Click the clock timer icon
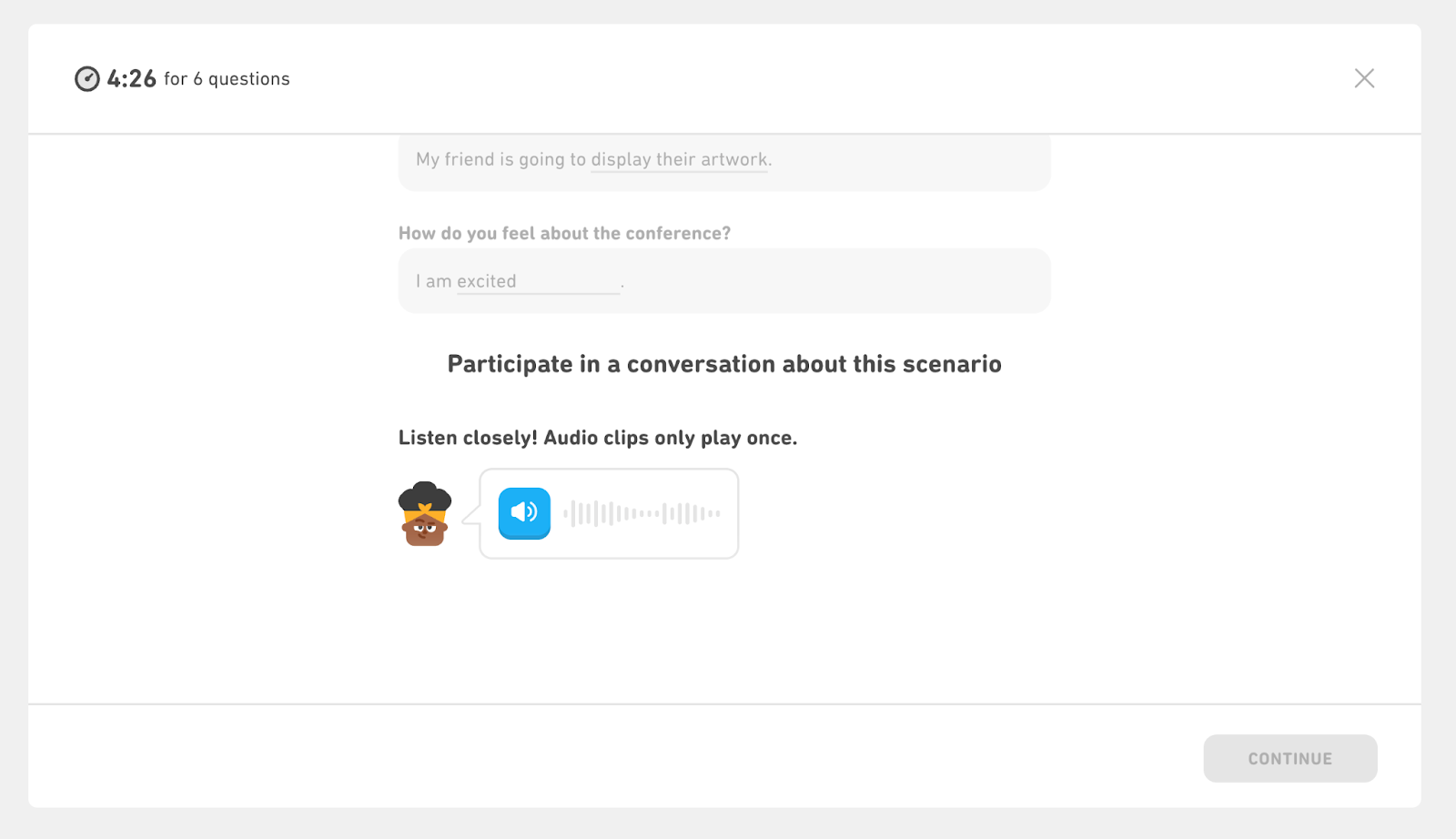 point(87,79)
